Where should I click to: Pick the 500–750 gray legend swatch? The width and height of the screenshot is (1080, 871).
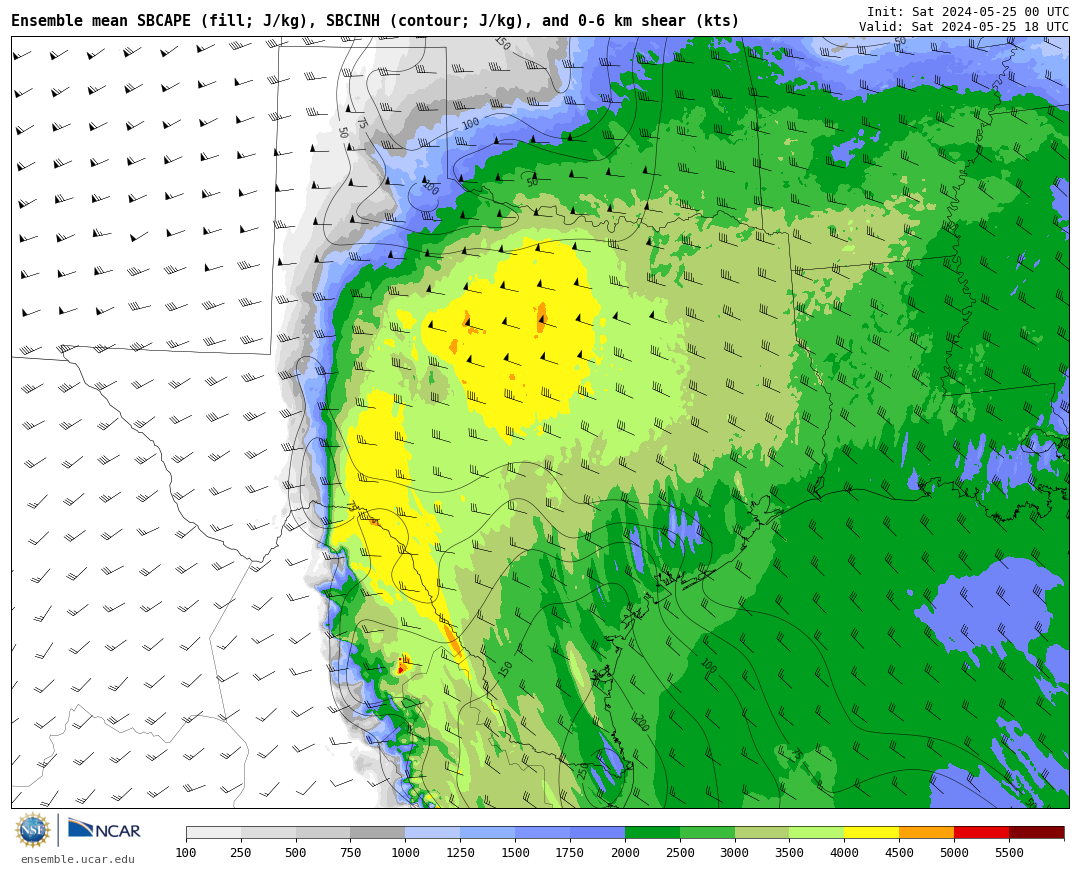pos(323,833)
